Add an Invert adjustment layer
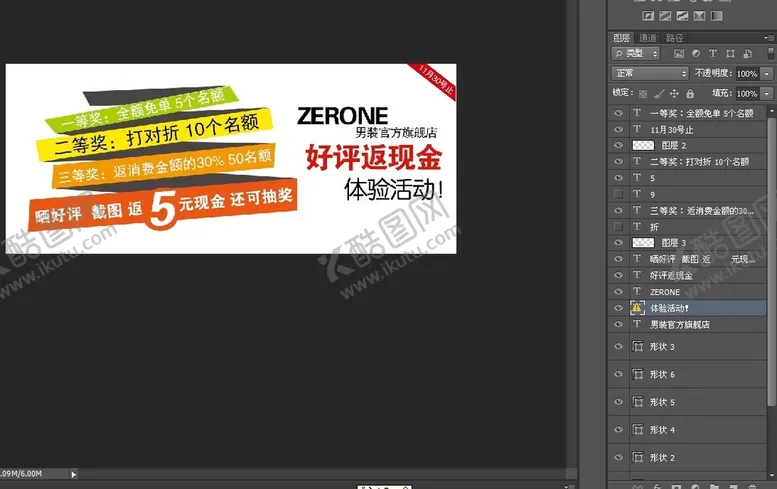Viewport: 777px width, 489px height. 648,16
